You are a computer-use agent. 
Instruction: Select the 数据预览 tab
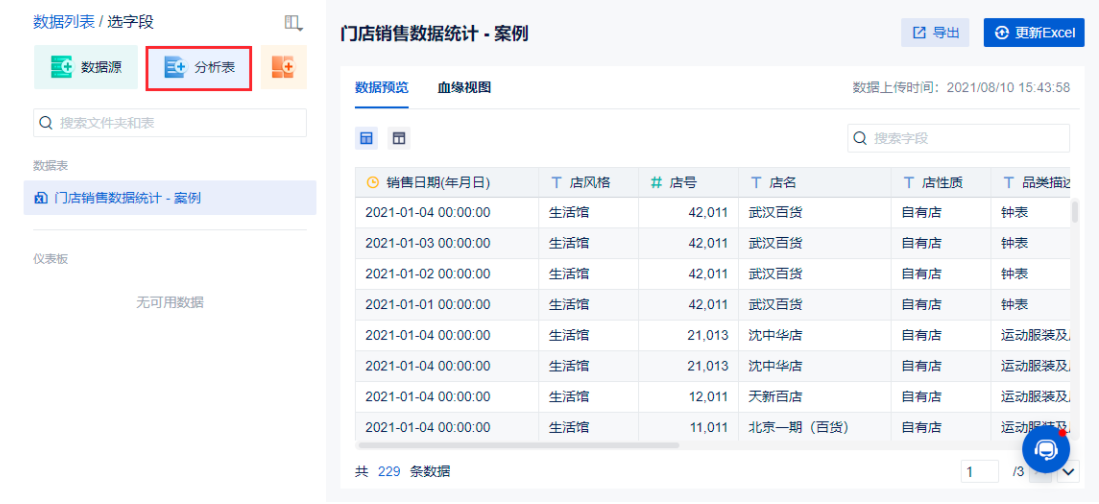point(381,88)
